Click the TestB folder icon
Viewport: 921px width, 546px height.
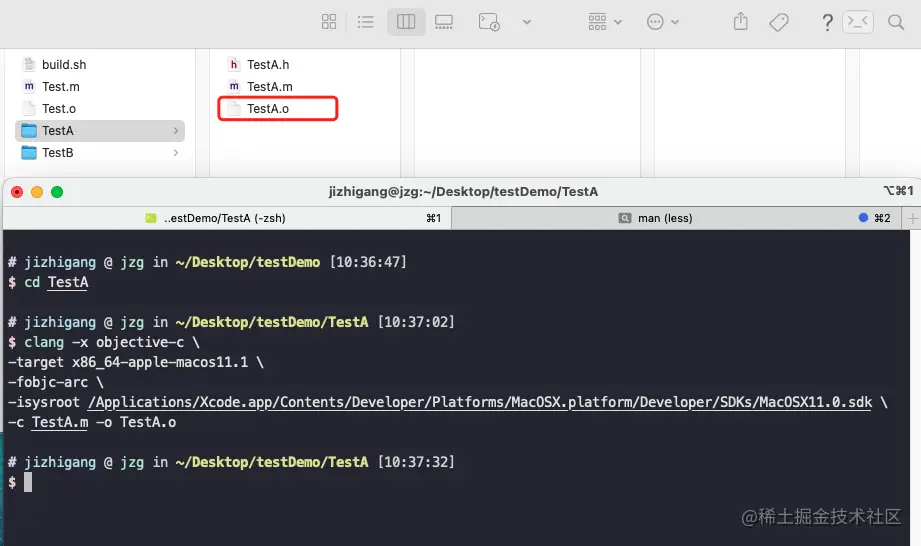pos(29,153)
